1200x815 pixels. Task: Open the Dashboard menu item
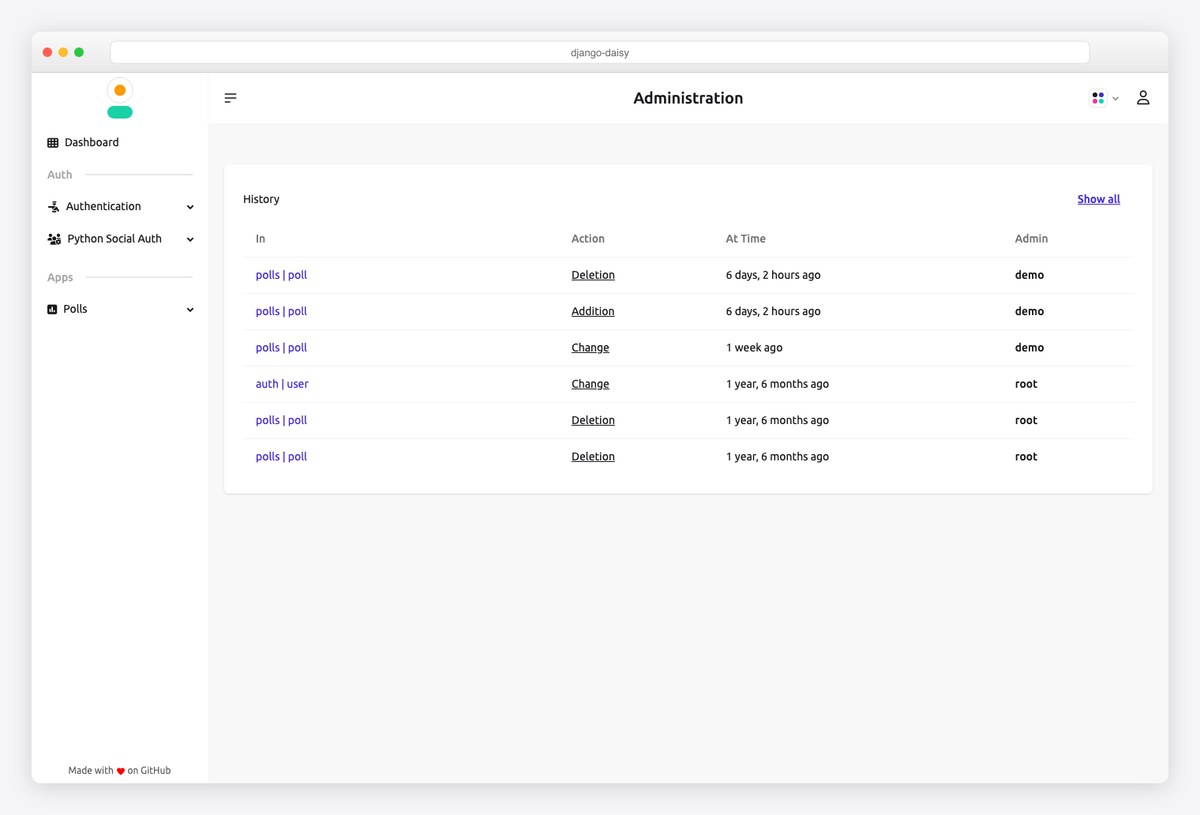click(120, 142)
